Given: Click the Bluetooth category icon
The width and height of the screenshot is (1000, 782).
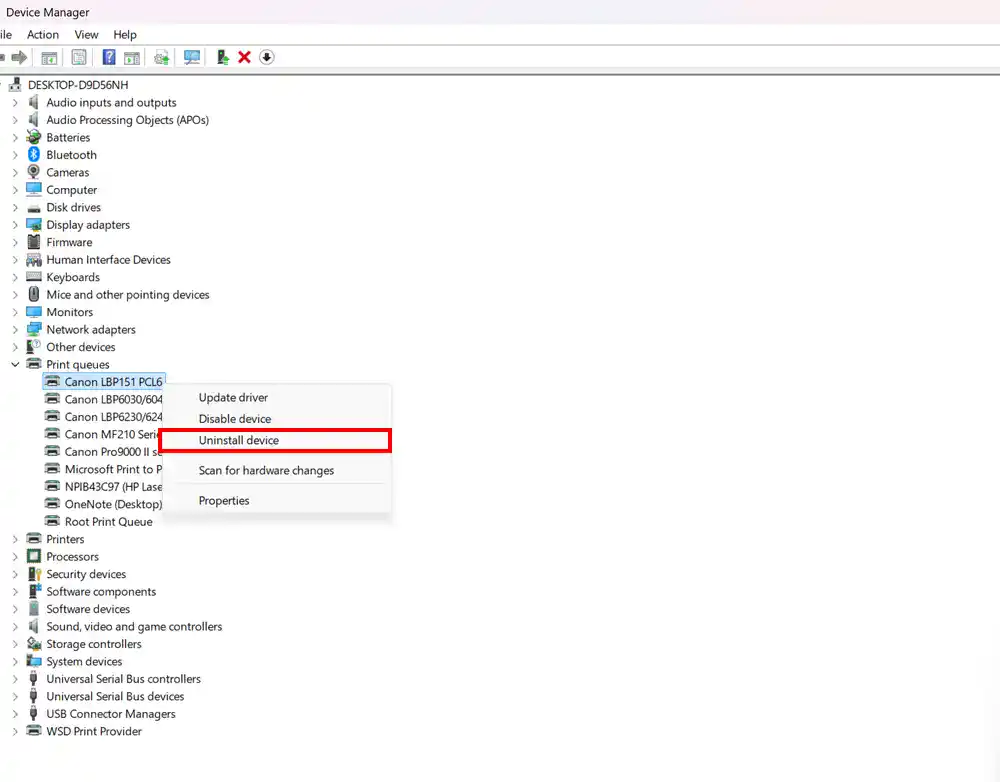Looking at the screenshot, I should point(34,155).
